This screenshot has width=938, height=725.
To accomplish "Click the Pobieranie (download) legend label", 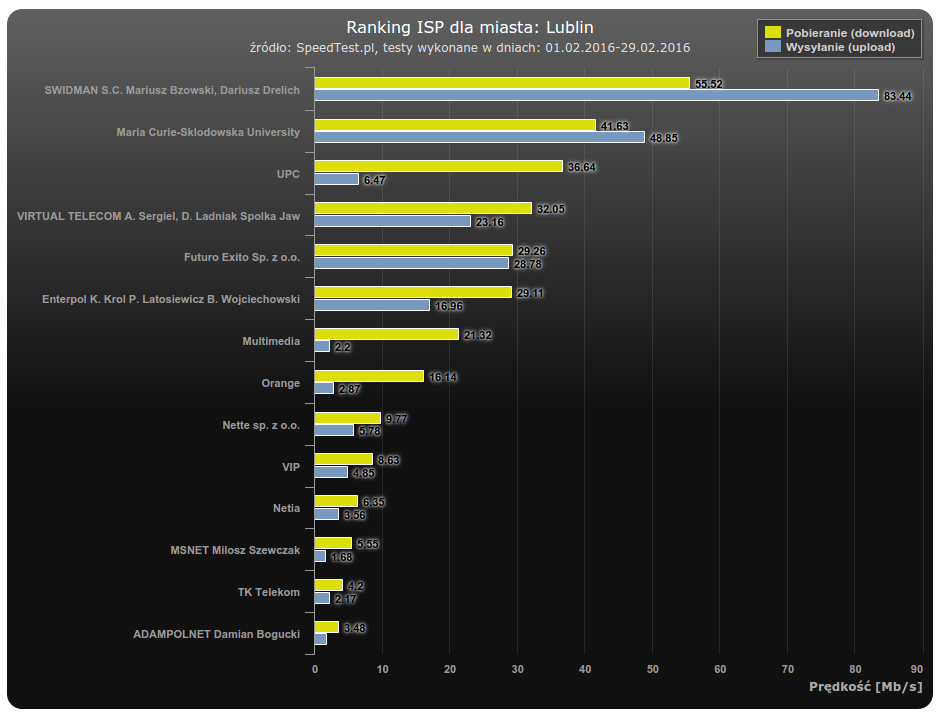I will coord(850,33).
